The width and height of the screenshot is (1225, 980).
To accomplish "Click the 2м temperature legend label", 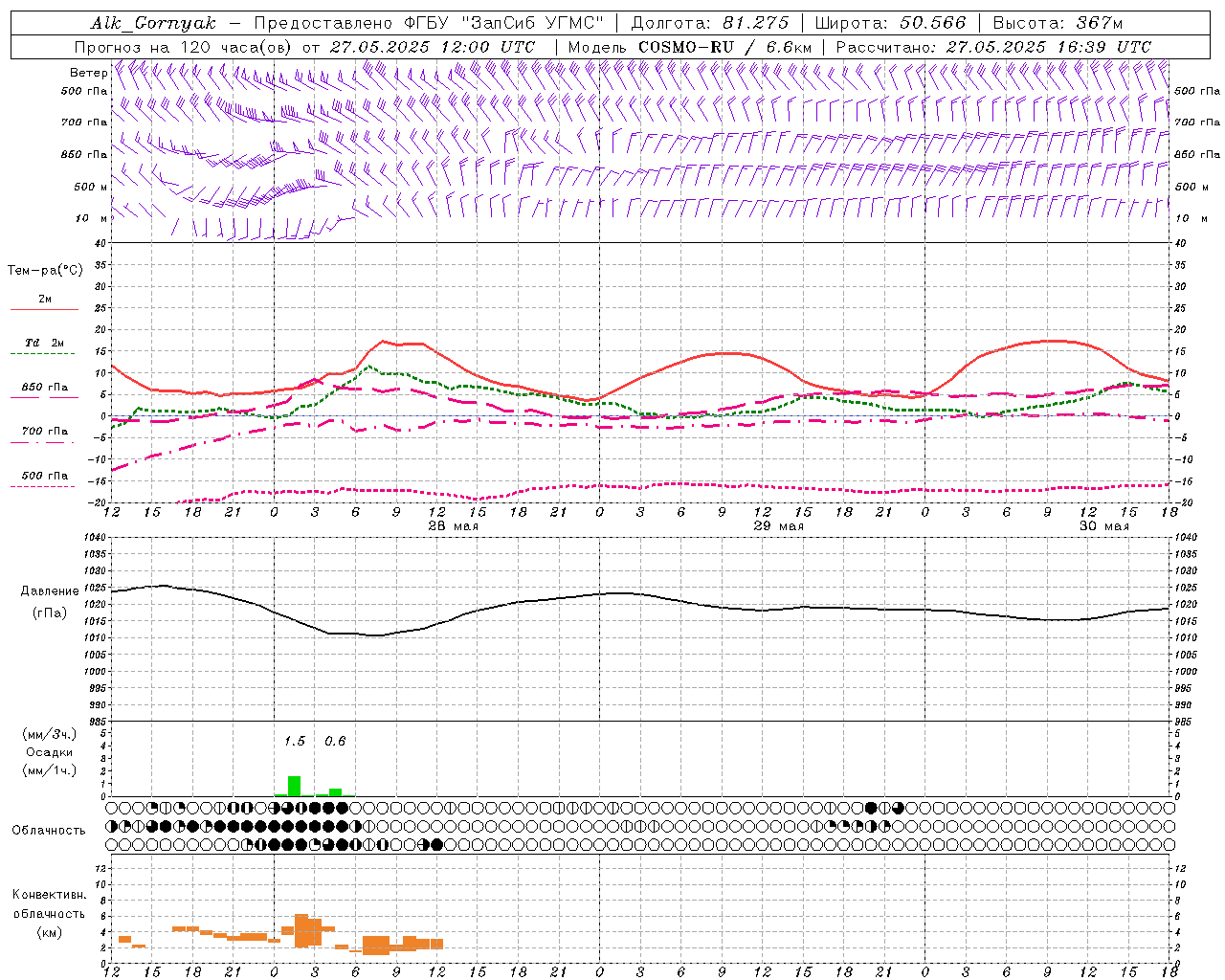I will click(x=44, y=299).
